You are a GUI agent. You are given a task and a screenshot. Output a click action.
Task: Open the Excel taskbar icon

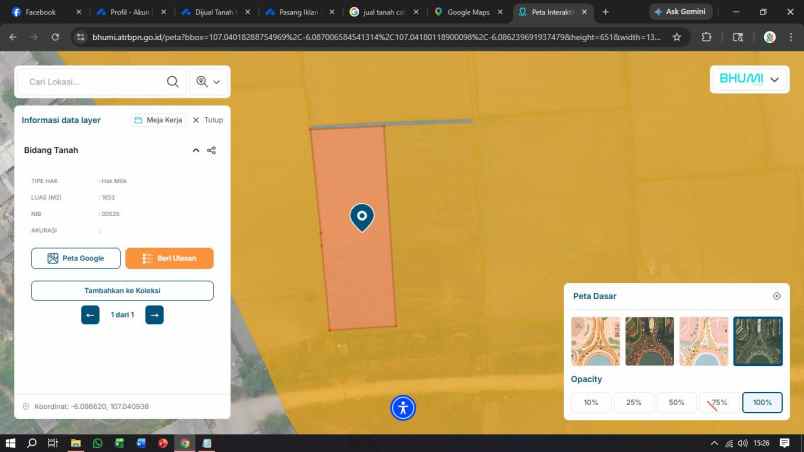pos(119,443)
